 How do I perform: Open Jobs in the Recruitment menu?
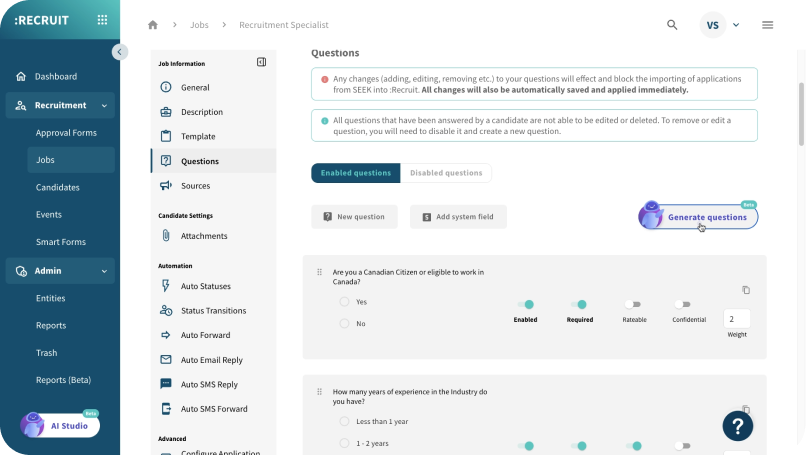click(71, 160)
